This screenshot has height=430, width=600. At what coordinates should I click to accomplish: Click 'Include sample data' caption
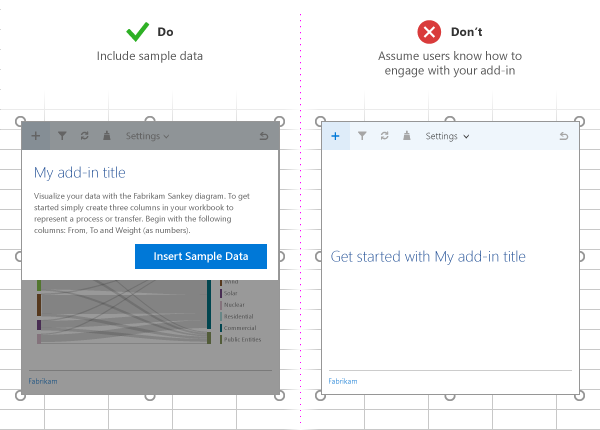150,56
